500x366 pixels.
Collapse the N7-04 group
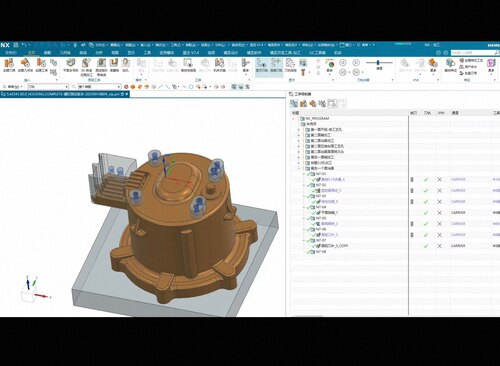coord(304,207)
